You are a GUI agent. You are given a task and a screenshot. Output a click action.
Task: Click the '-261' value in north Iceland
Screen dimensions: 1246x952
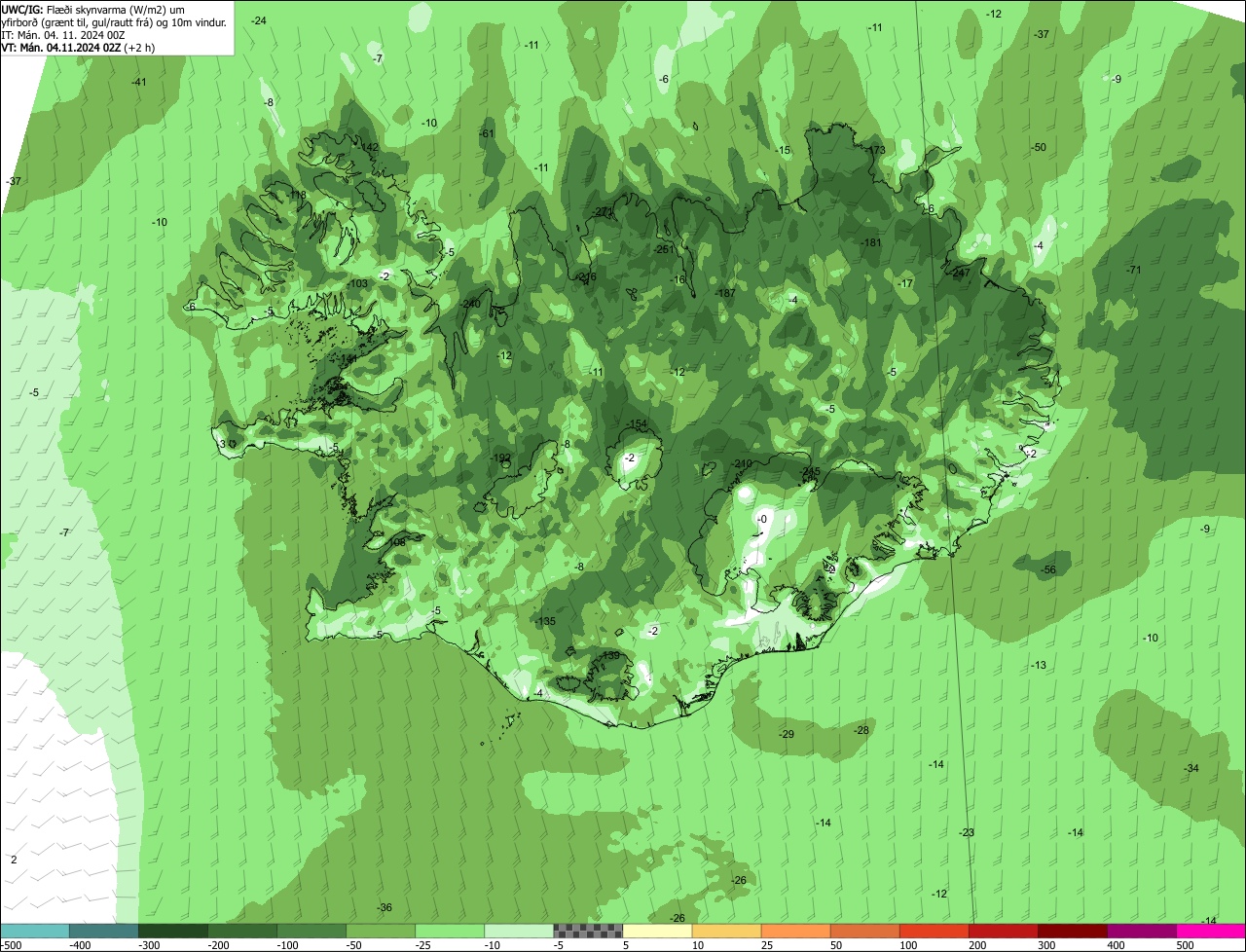click(x=664, y=249)
